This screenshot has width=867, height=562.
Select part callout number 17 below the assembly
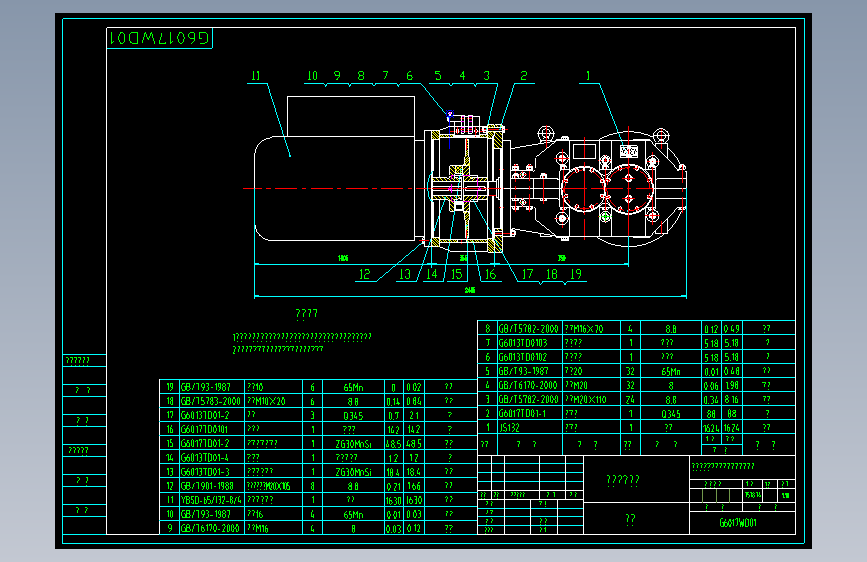click(527, 274)
